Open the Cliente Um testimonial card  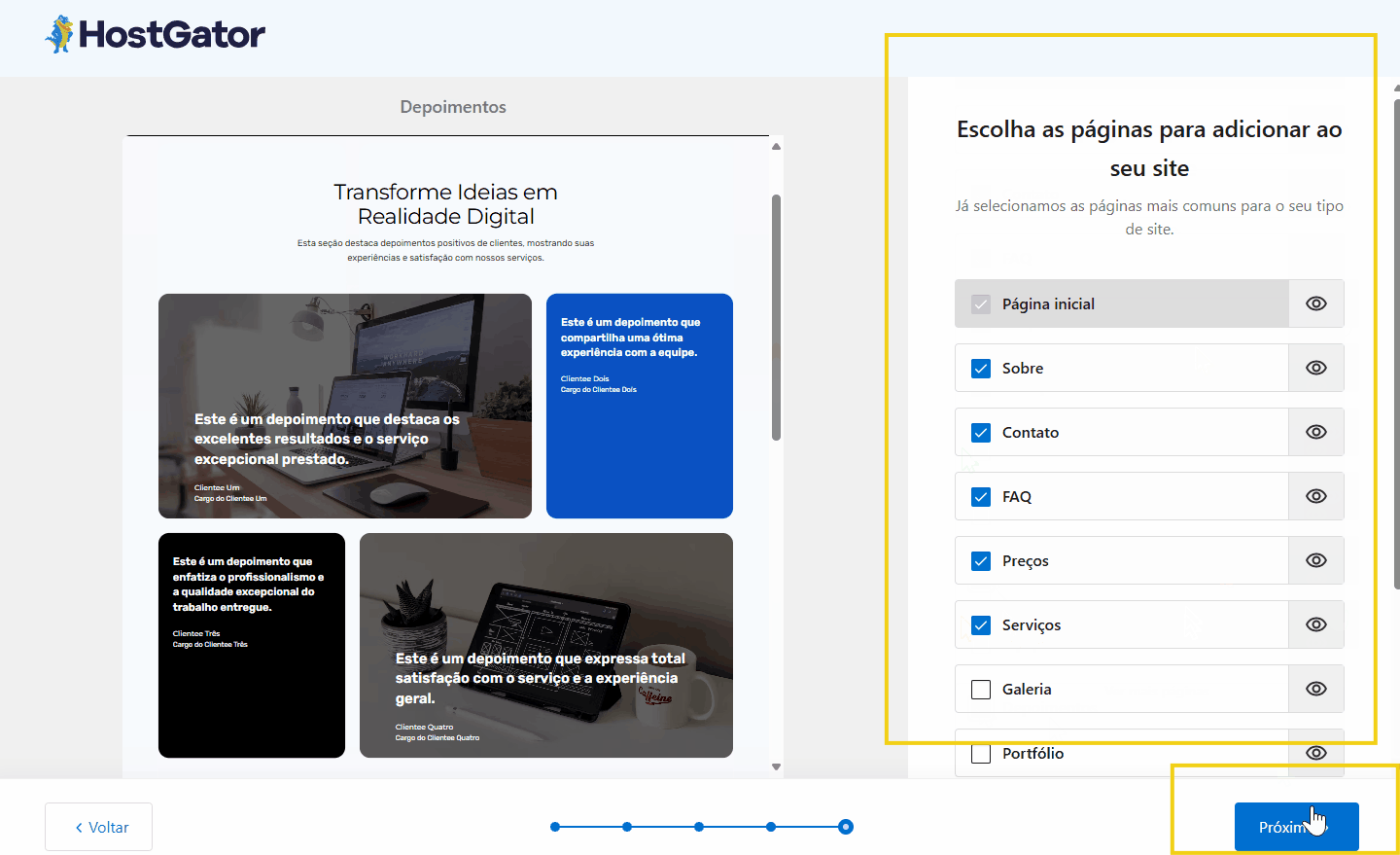(x=345, y=406)
